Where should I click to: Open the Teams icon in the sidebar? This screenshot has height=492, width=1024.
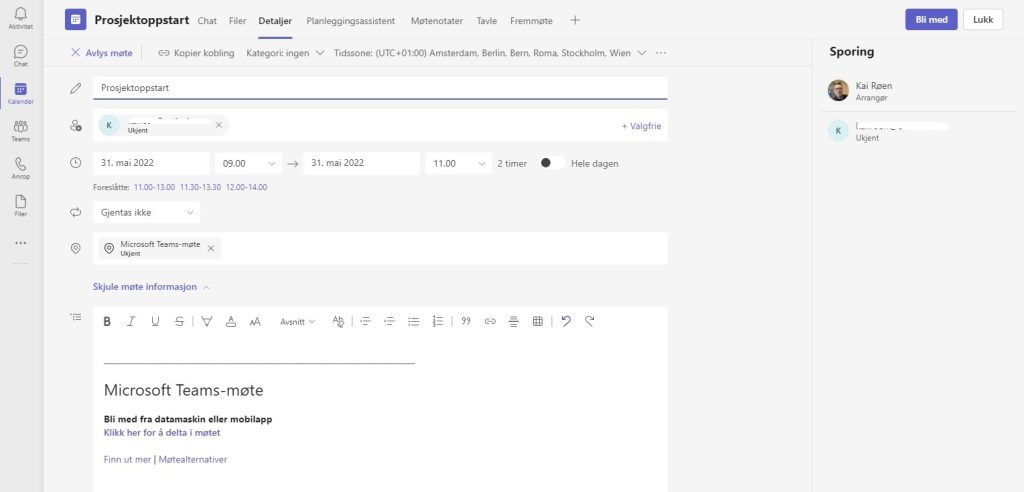pos(21,131)
